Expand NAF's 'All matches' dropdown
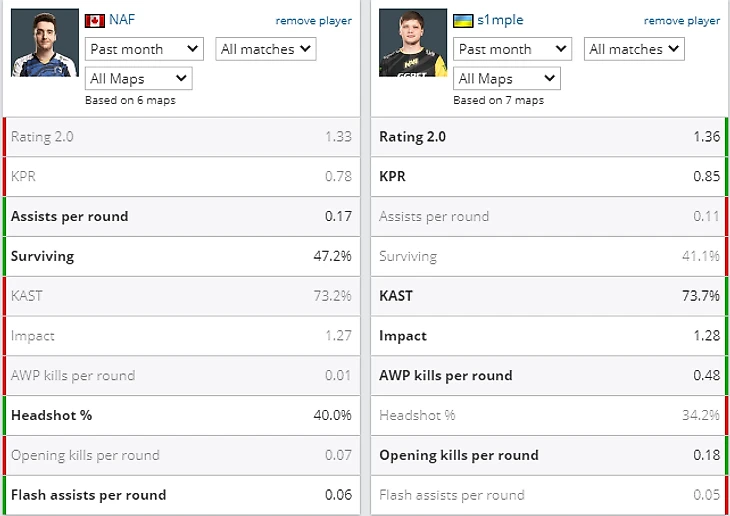Viewport: 730px width, 516px height. (x=265, y=48)
